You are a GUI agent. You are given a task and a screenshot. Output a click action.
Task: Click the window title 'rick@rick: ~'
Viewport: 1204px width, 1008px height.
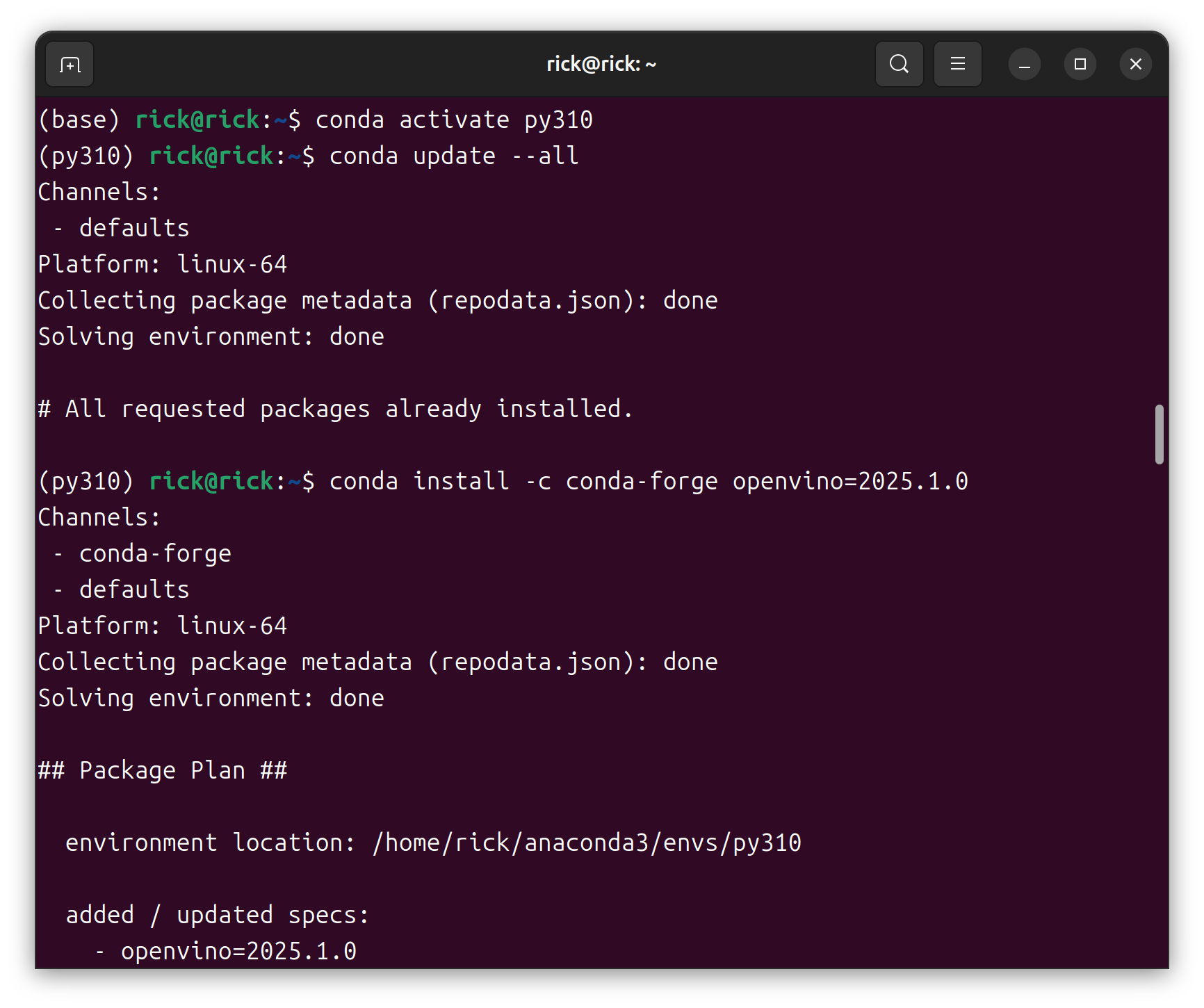(x=601, y=64)
